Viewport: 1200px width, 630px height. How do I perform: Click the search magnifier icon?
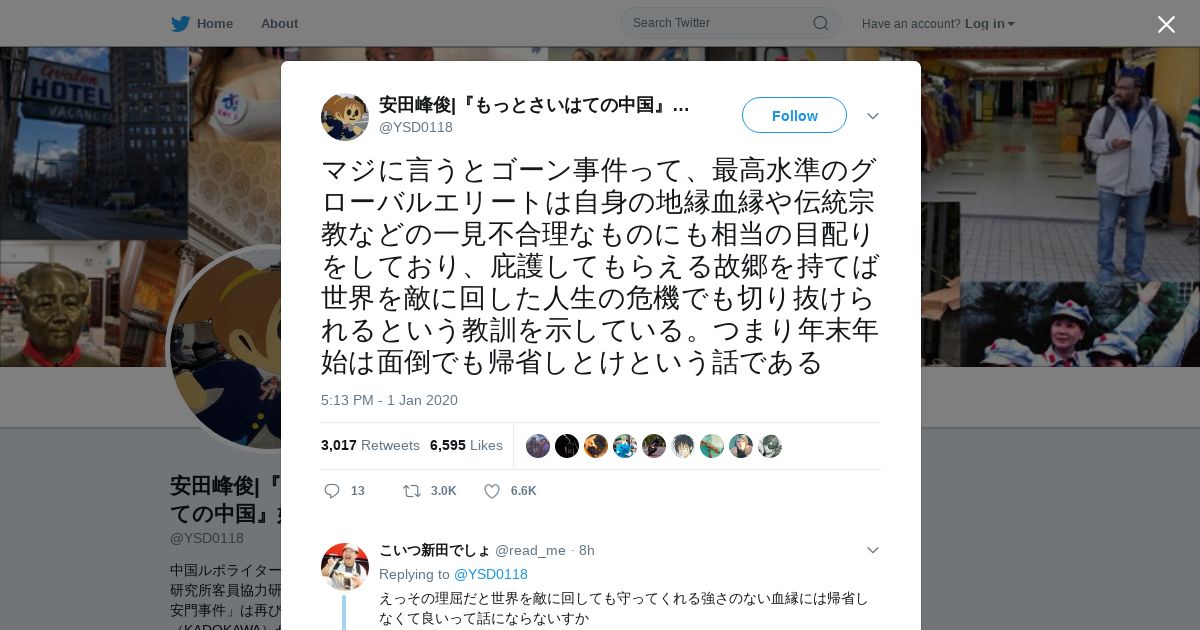point(820,23)
